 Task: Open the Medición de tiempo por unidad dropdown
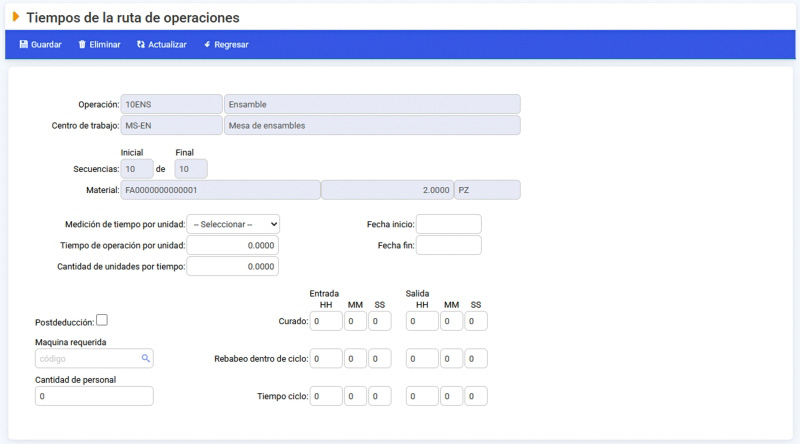[x=233, y=224]
